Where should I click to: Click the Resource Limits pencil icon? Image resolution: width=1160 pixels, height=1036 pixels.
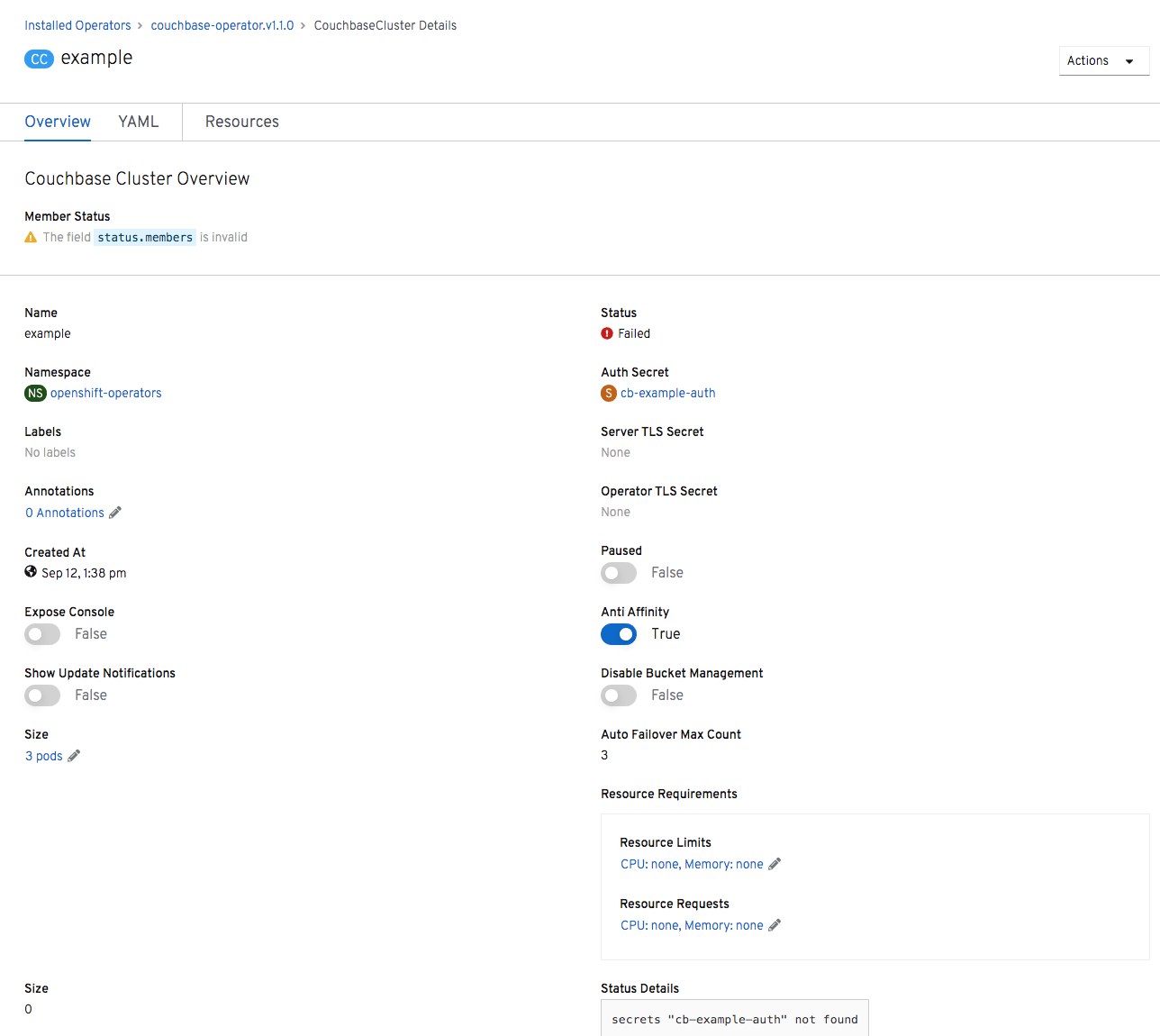point(775,864)
